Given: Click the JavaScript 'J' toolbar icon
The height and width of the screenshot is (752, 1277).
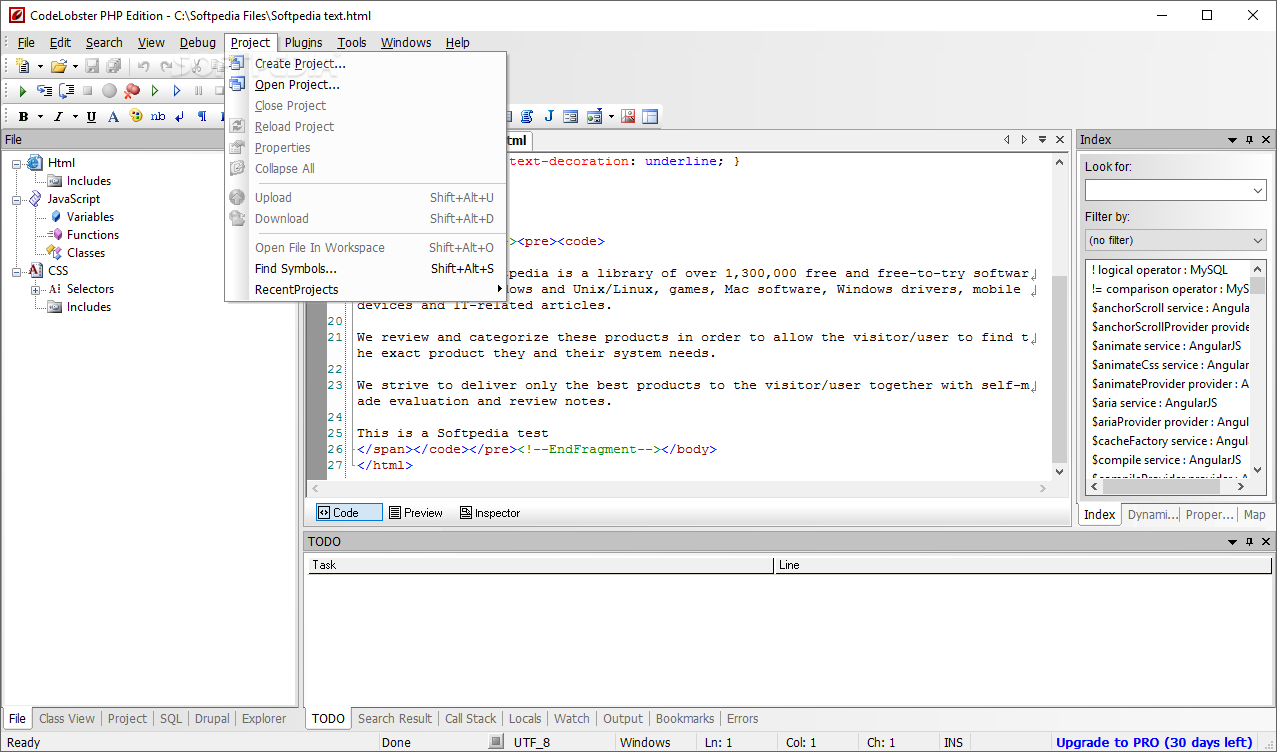Looking at the screenshot, I should (549, 117).
